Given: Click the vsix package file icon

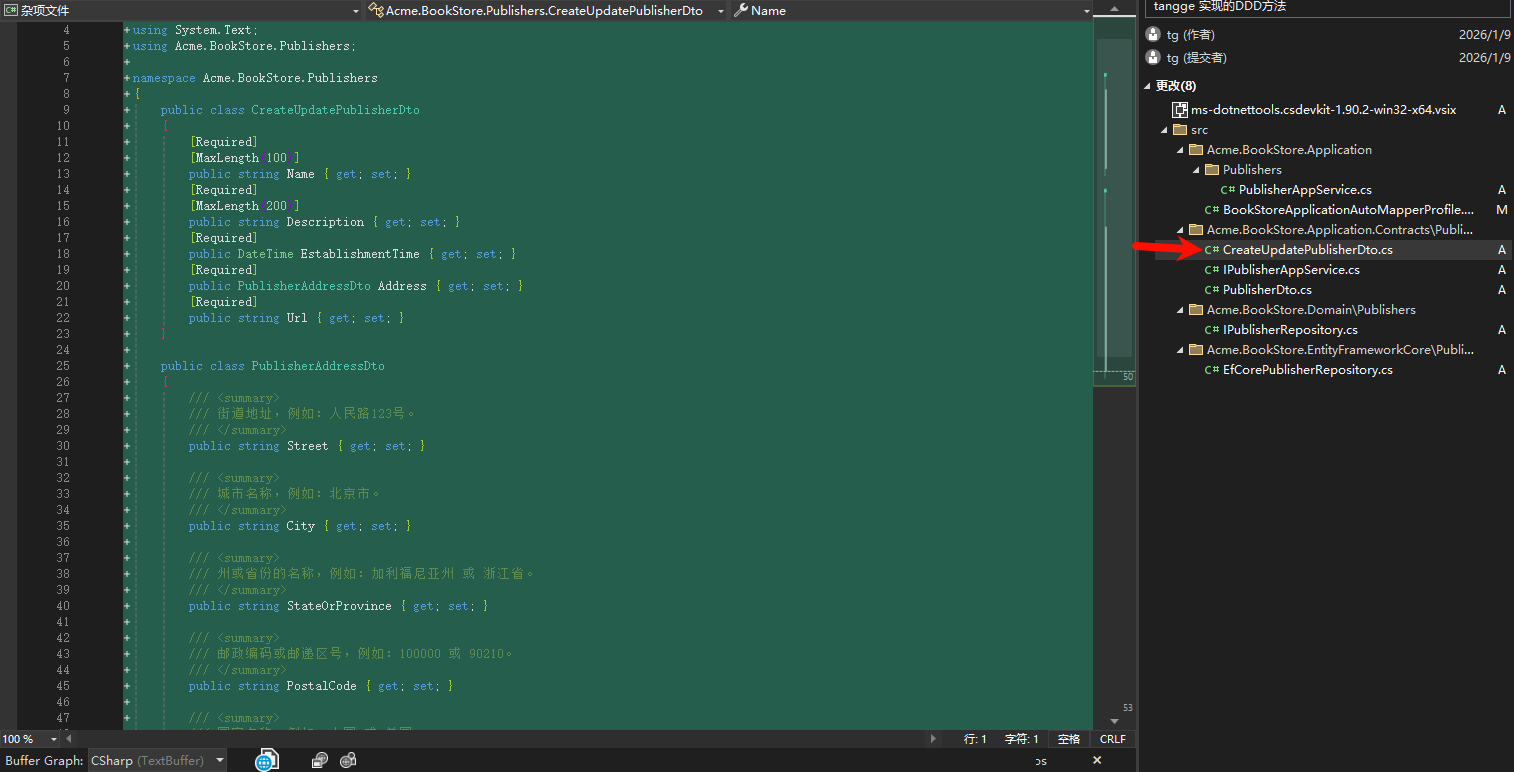Looking at the screenshot, I should pyautogui.click(x=1180, y=110).
